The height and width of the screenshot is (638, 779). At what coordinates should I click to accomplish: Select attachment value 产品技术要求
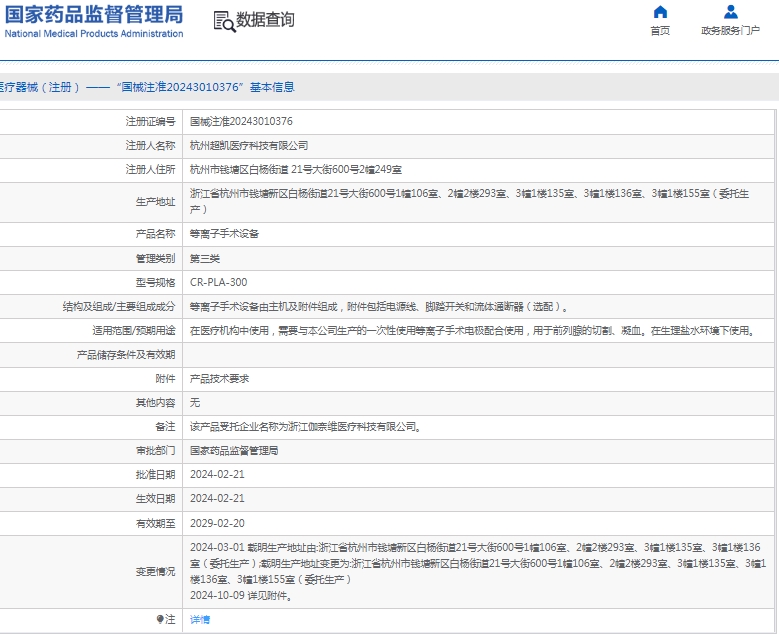pyautogui.click(x=220, y=379)
